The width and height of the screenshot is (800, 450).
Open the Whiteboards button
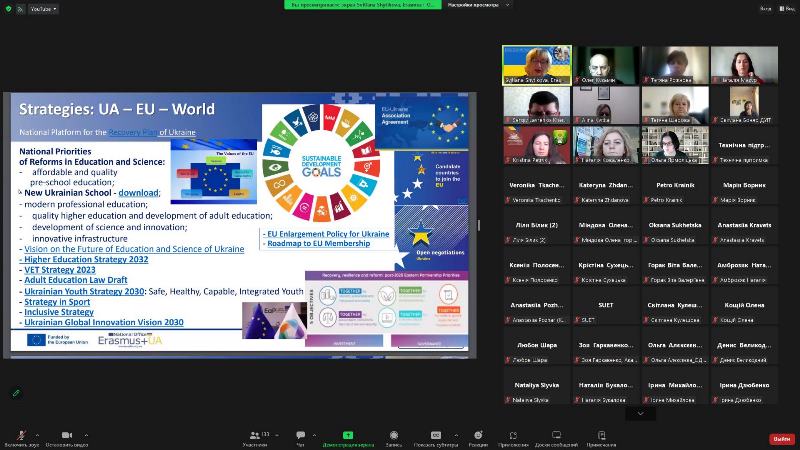coord(557,438)
